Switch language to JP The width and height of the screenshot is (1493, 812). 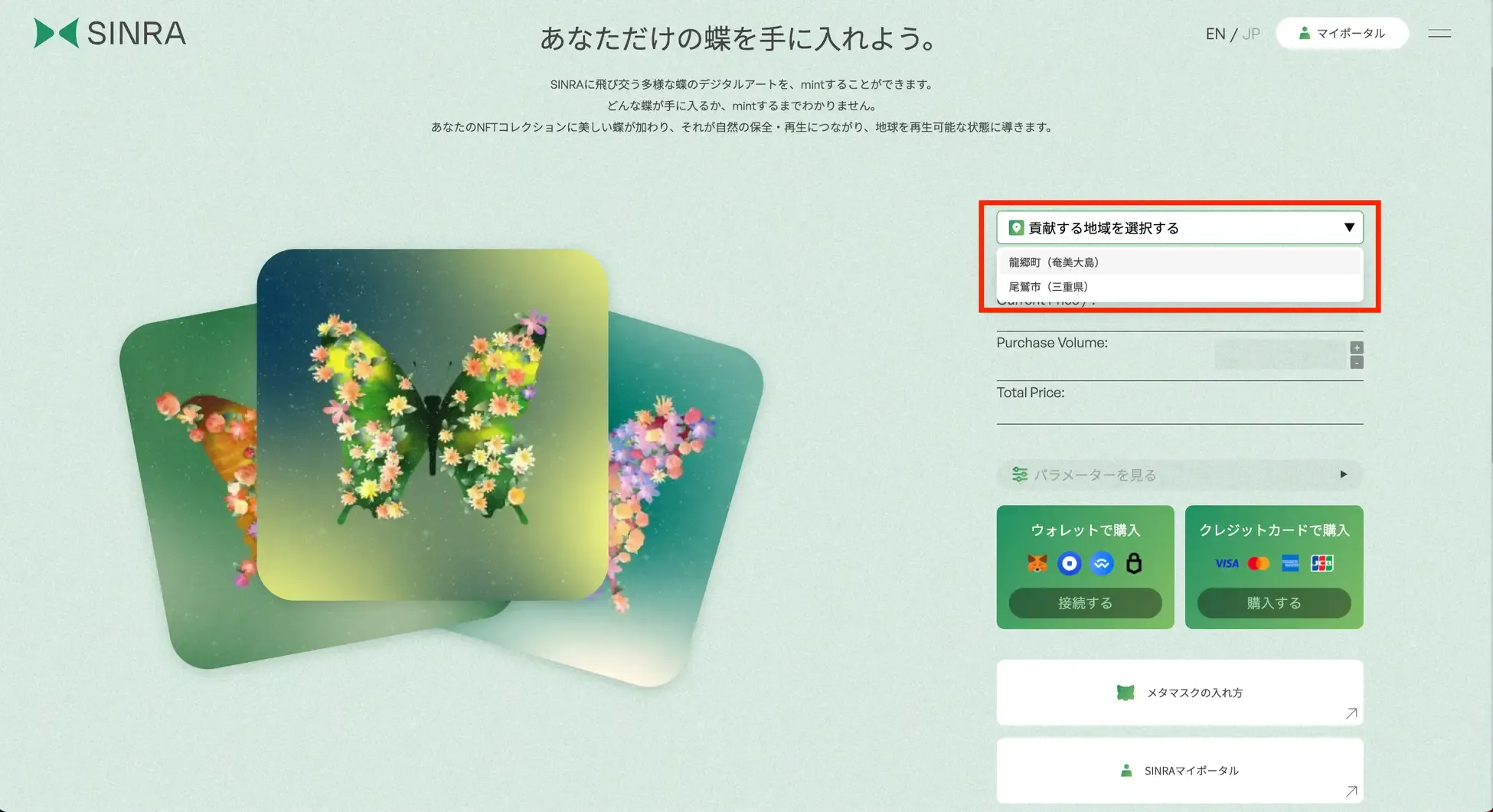point(1251,34)
